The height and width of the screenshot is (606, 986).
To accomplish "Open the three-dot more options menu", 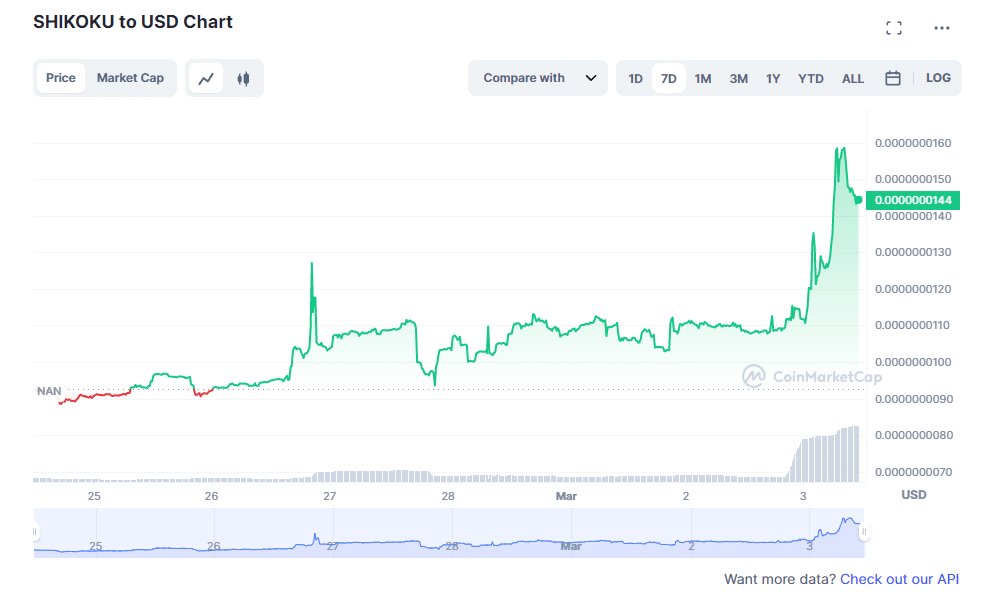I will coord(941,28).
